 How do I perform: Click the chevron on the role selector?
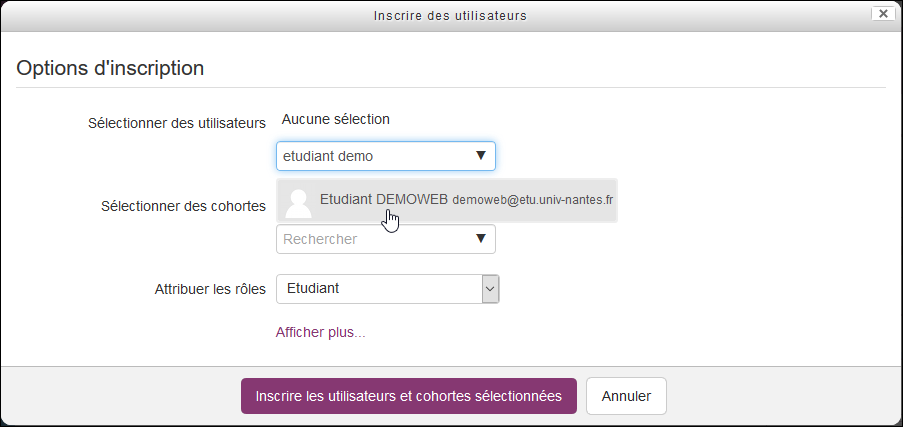tap(490, 289)
